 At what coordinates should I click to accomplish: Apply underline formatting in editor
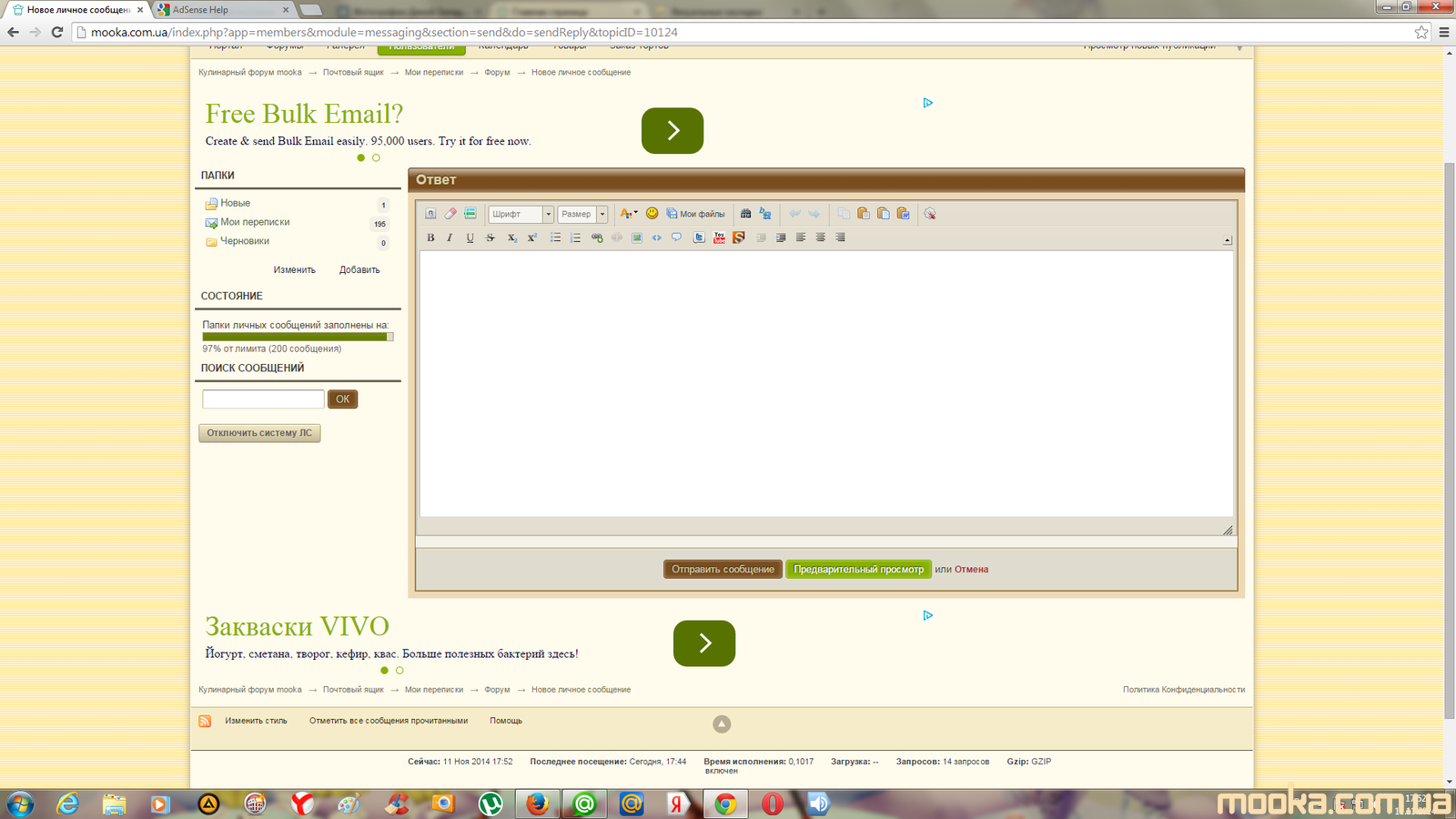470,238
